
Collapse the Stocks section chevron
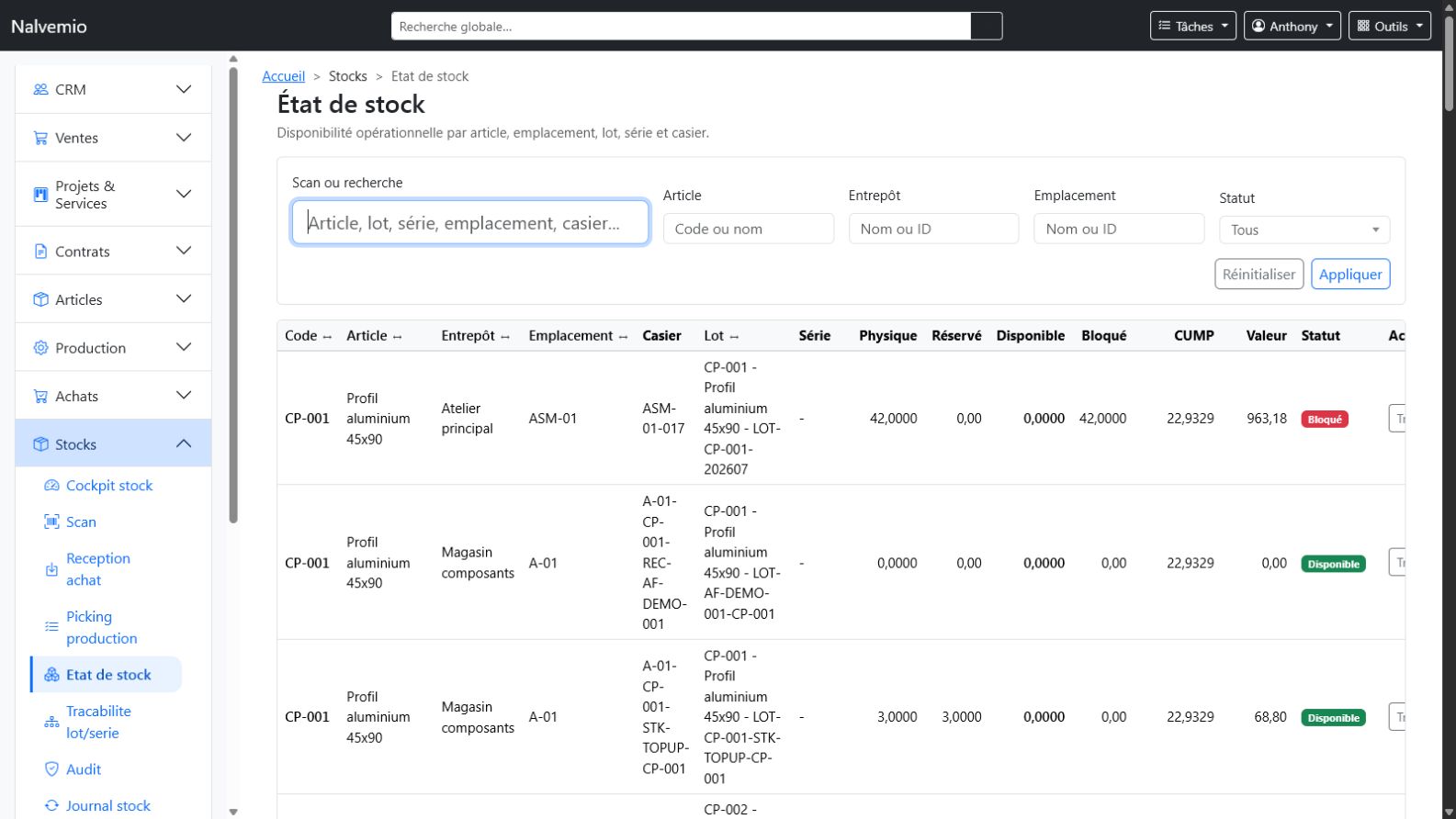(x=184, y=443)
